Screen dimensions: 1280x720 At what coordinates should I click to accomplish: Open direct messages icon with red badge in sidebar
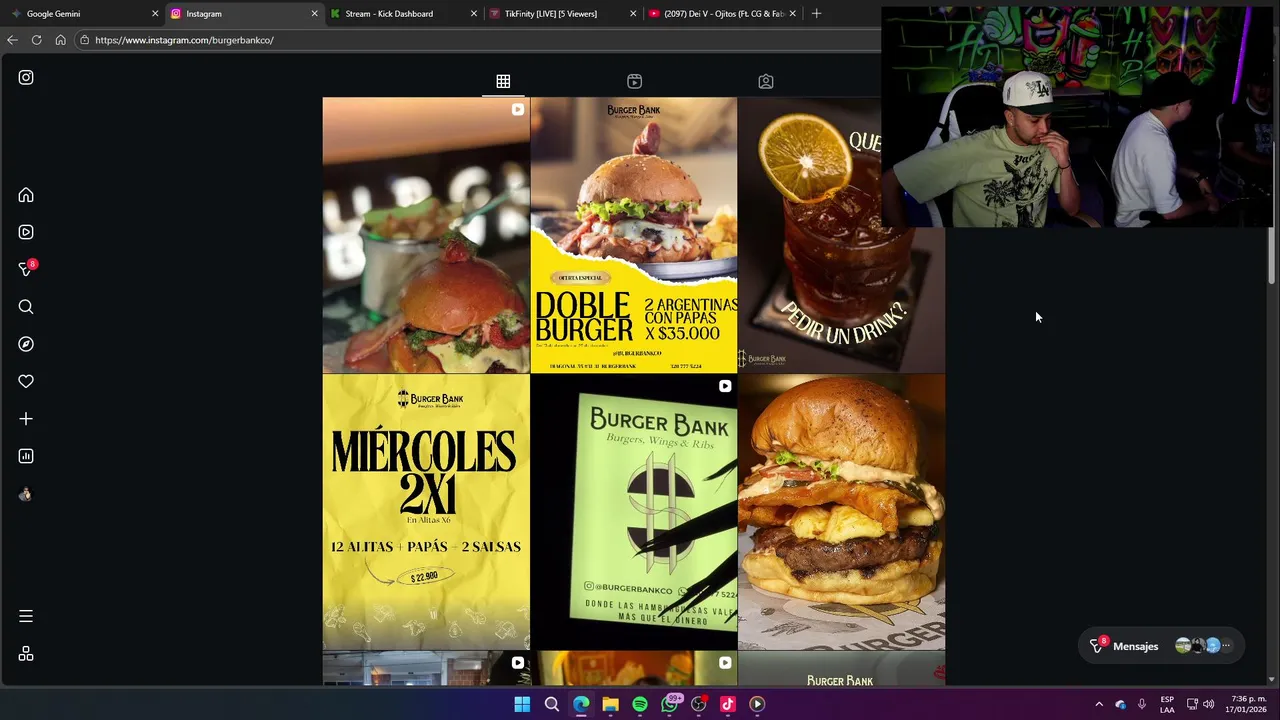[27, 269]
